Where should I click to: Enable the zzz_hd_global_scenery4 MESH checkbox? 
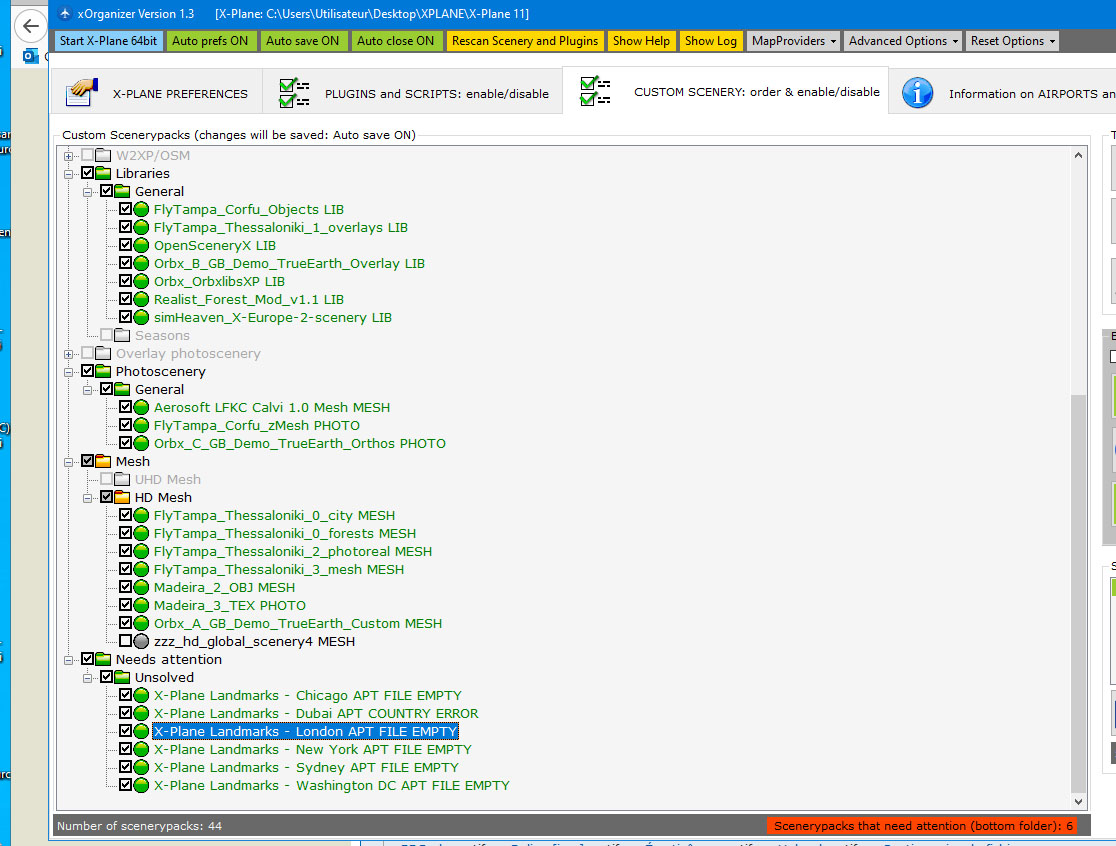pyautogui.click(x=125, y=640)
